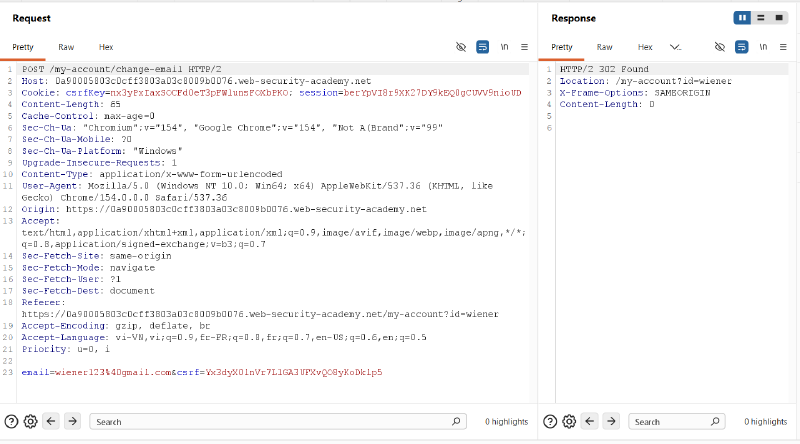Click Request panel 0 highlights label
Image resolution: width=800 pixels, height=444 pixels.
click(x=506, y=422)
